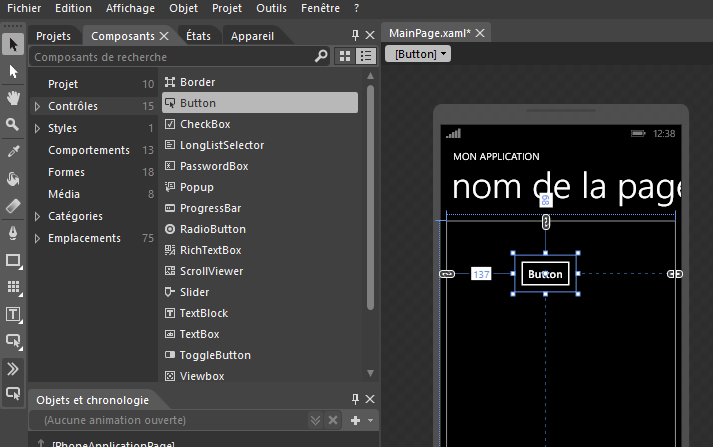
Task: Click the Button element on design canvas
Action: [x=545, y=274]
